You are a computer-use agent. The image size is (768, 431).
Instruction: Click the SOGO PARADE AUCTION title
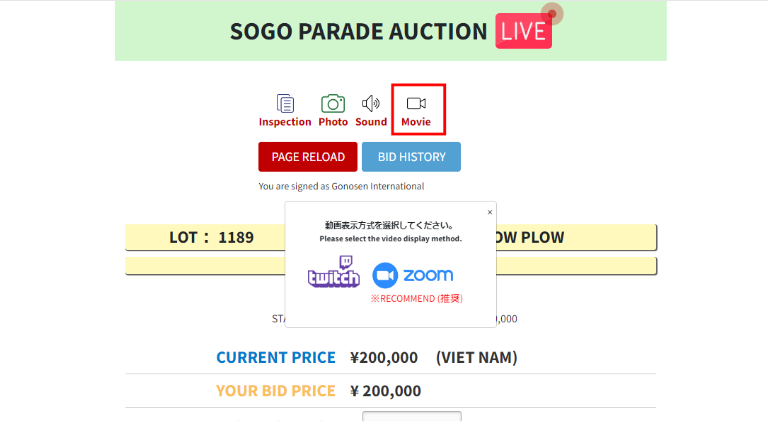pyautogui.click(x=358, y=31)
